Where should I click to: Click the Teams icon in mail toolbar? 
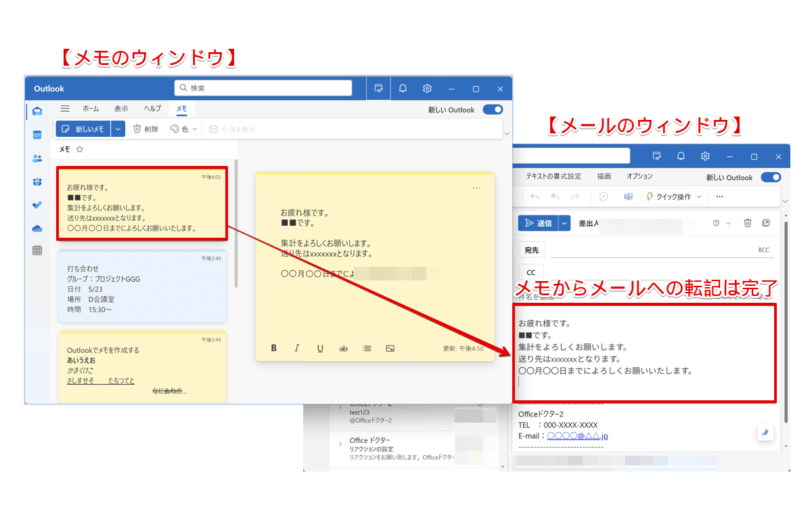628,197
